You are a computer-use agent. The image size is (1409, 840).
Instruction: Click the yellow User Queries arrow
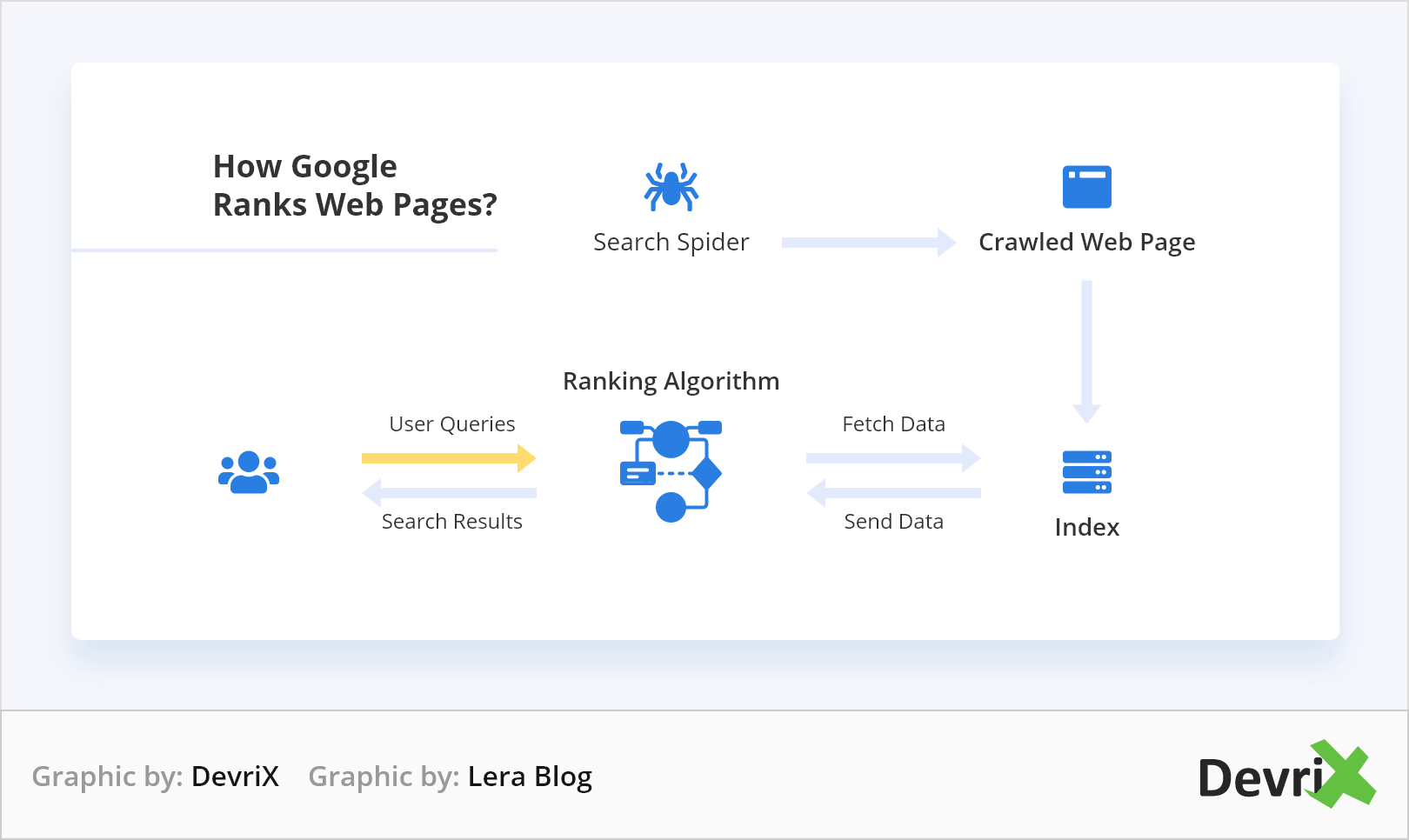coord(449,458)
